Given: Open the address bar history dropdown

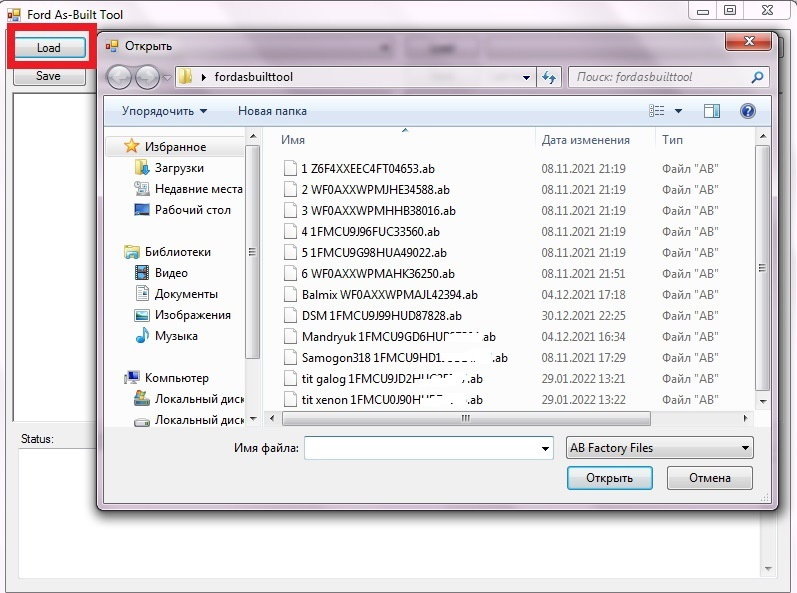Looking at the screenshot, I should (526, 77).
